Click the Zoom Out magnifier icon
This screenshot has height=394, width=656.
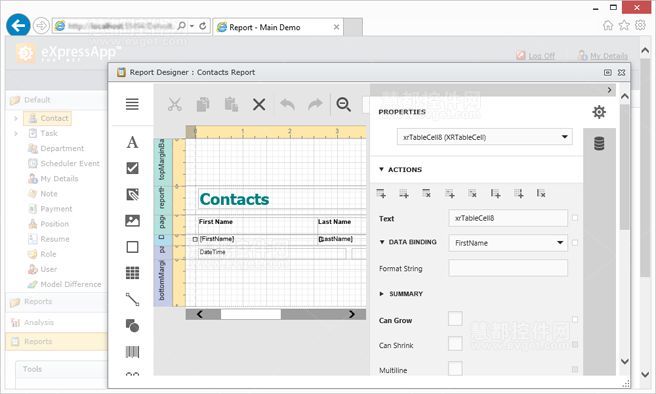pyautogui.click(x=343, y=104)
